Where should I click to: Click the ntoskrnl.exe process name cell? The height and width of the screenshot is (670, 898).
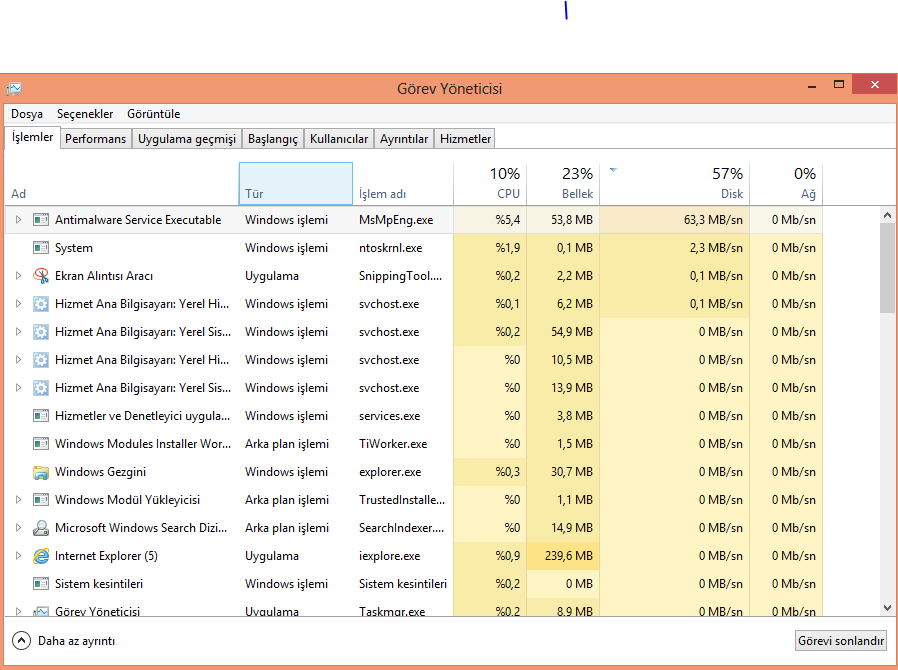391,248
